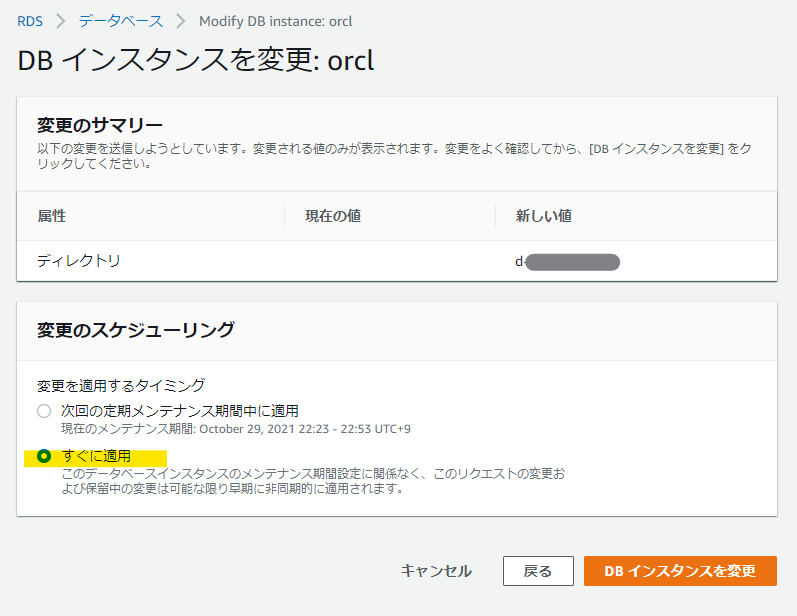
Task: Click the 現在の値 column header
Action: point(333,216)
